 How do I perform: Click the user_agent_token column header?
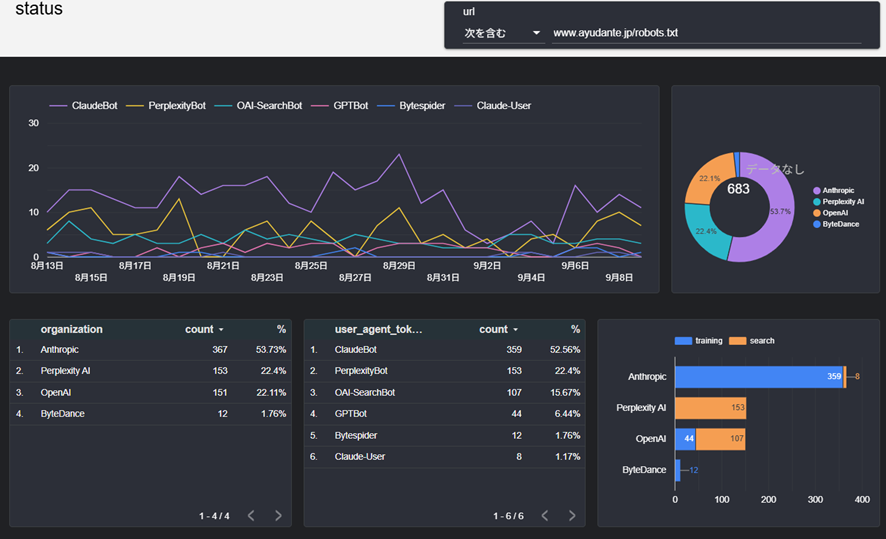378,329
